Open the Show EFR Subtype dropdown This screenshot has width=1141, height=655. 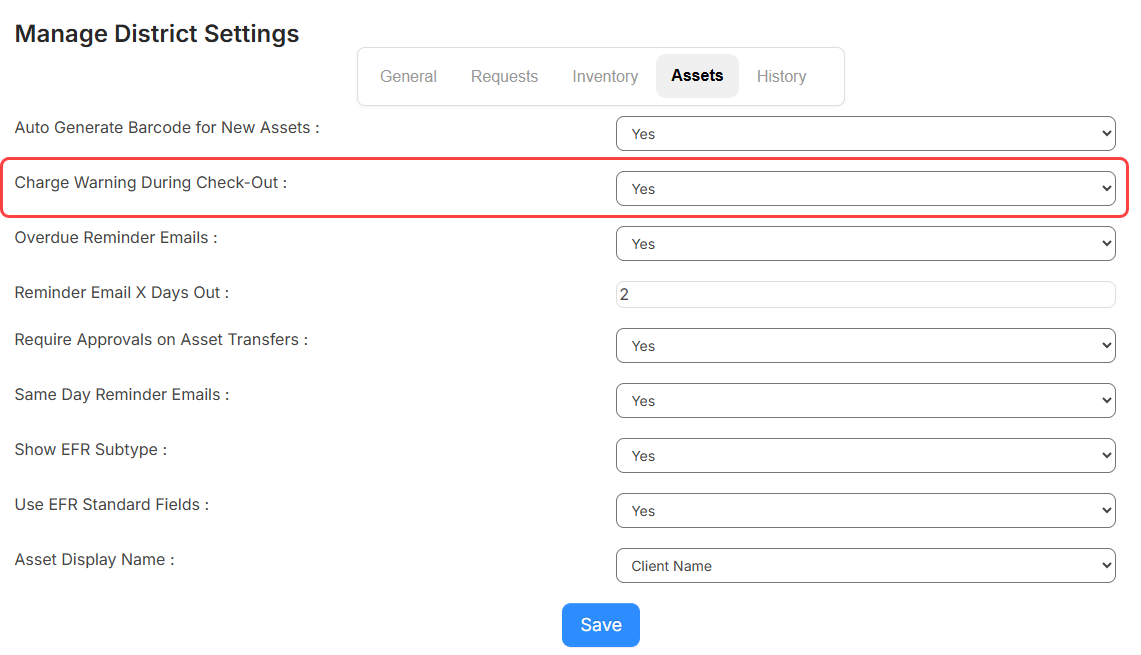(865, 455)
